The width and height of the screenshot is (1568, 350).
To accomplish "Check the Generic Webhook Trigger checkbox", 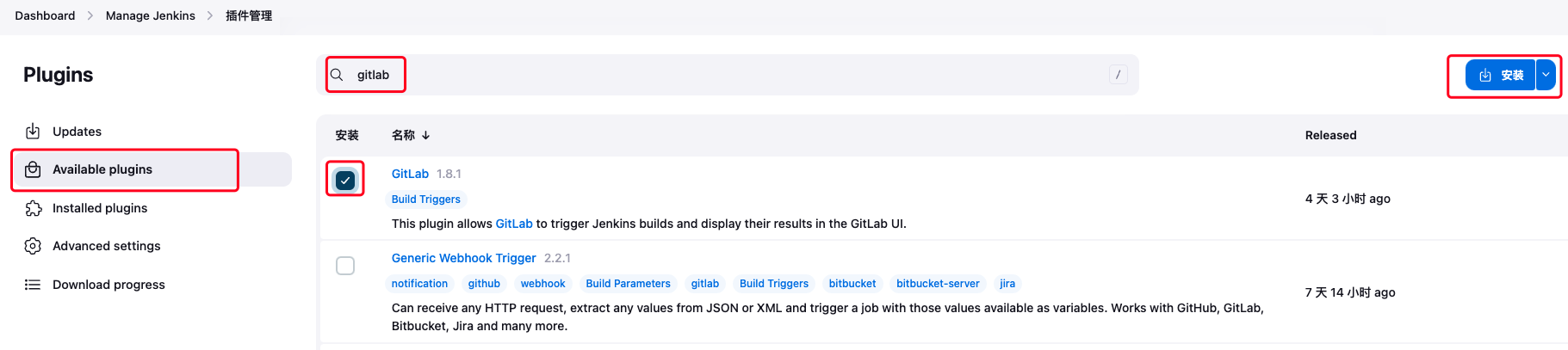I will pos(345,266).
